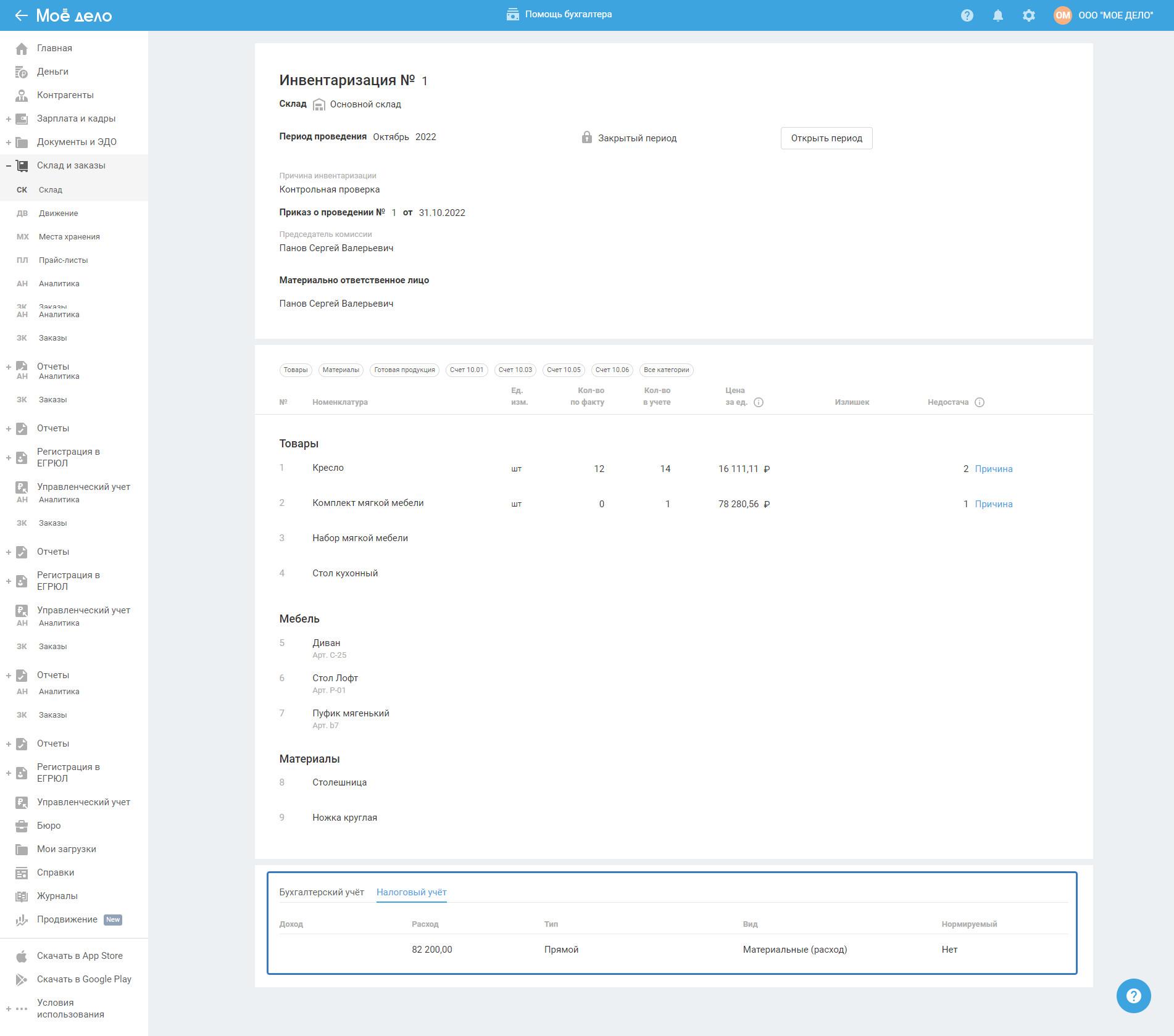
Task: Toggle the Материалы category filter
Action: click(341, 370)
